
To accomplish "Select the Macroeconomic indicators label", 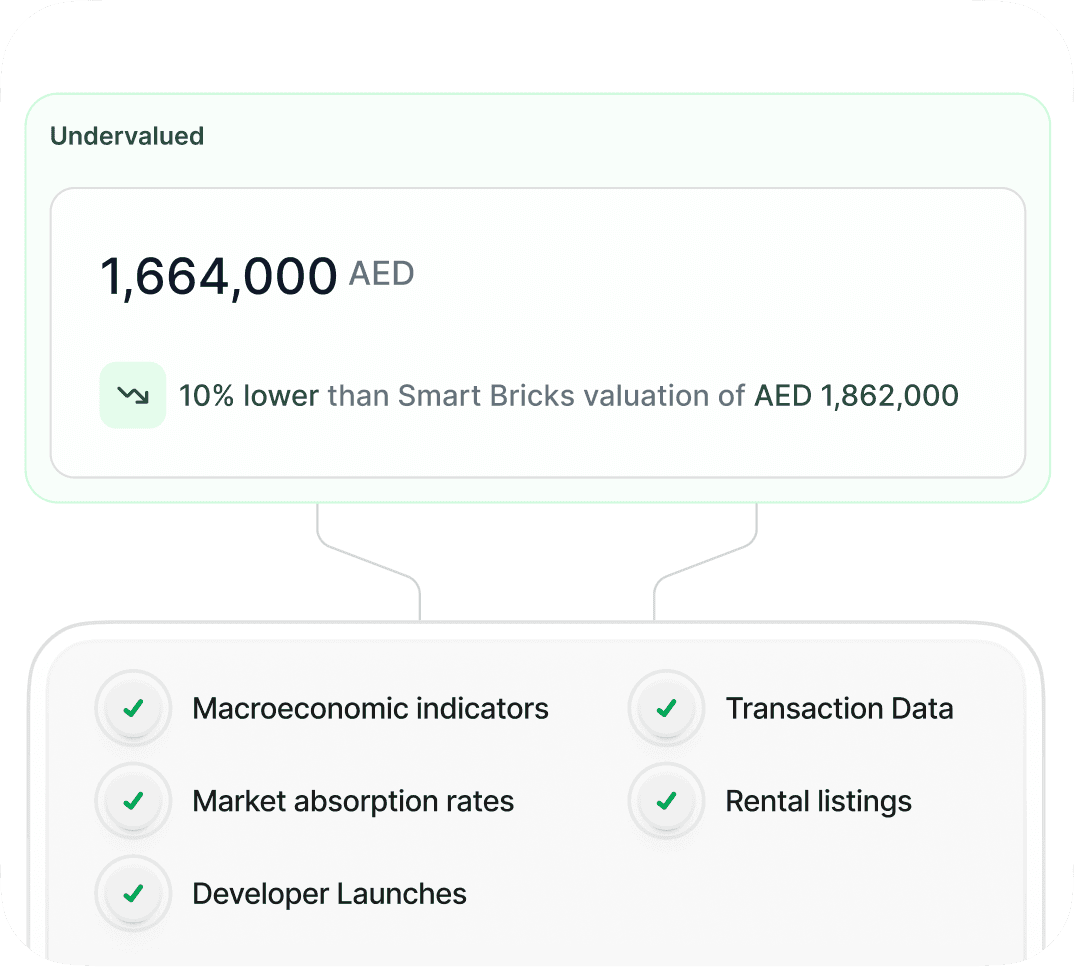I will (371, 709).
